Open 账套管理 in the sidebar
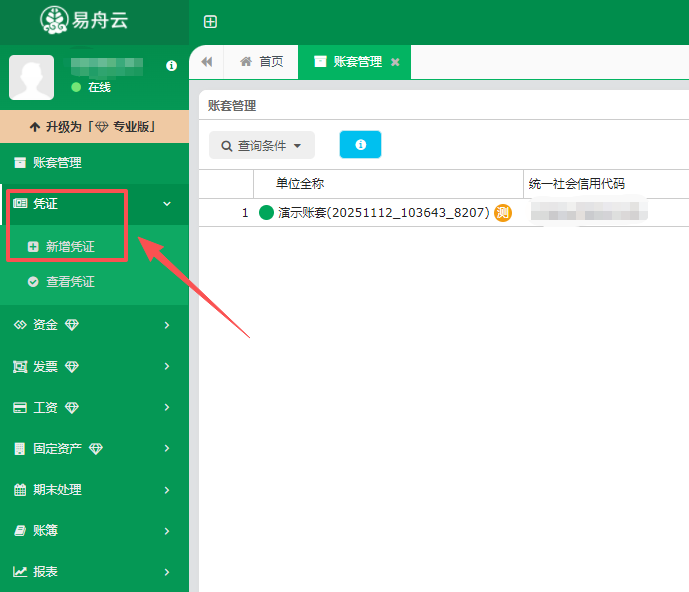This screenshot has height=592, width=689. [x=57, y=162]
